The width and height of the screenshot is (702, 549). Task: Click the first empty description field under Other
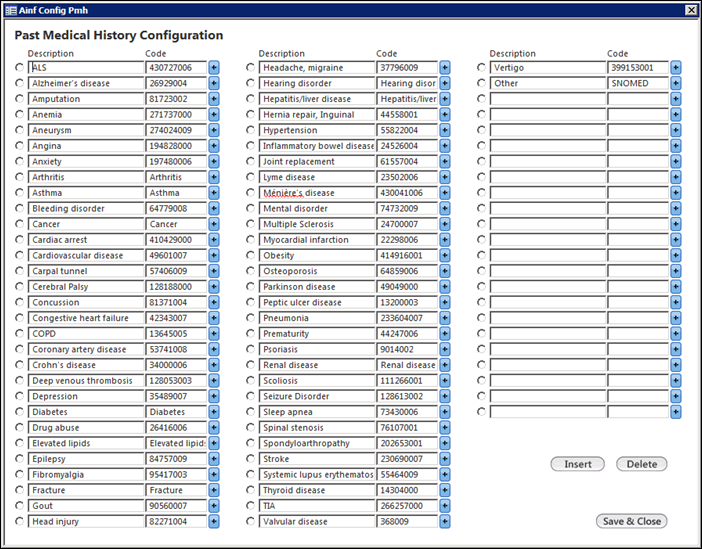click(x=548, y=99)
